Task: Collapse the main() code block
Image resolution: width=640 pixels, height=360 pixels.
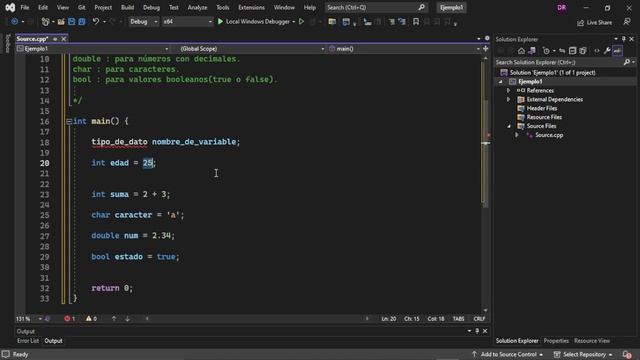Action: click(x=69, y=121)
